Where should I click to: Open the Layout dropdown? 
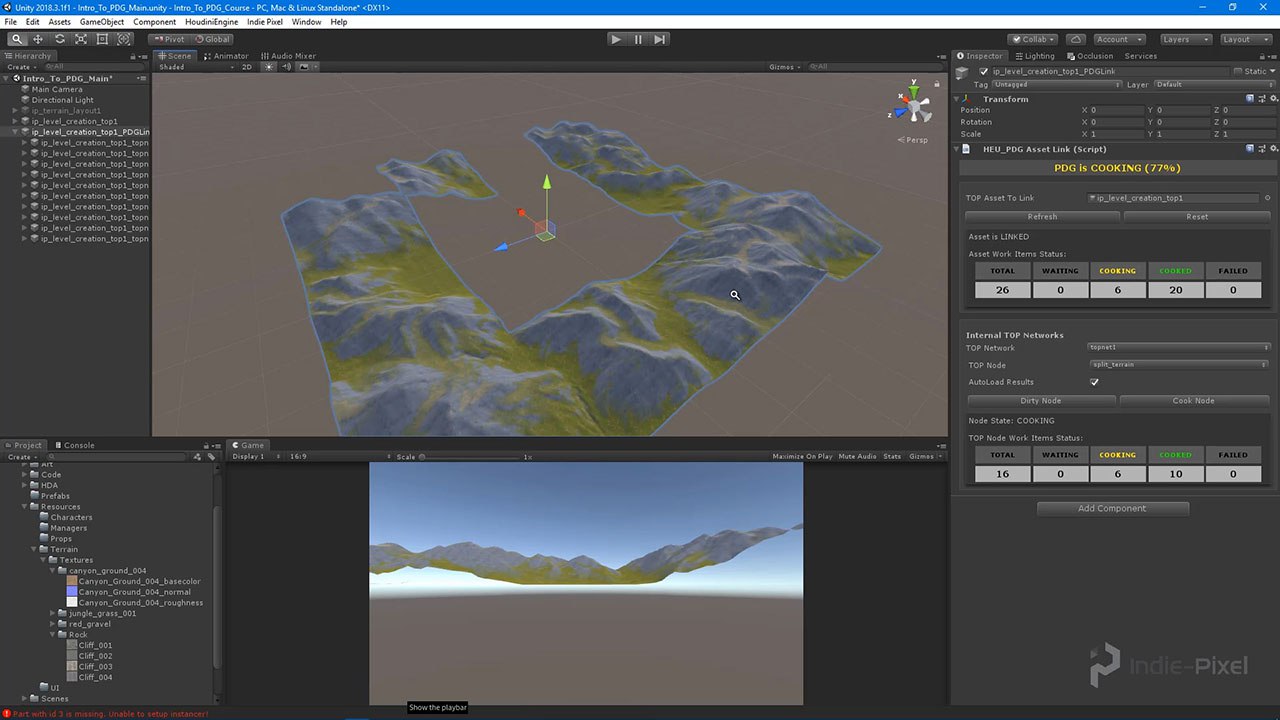click(1244, 39)
